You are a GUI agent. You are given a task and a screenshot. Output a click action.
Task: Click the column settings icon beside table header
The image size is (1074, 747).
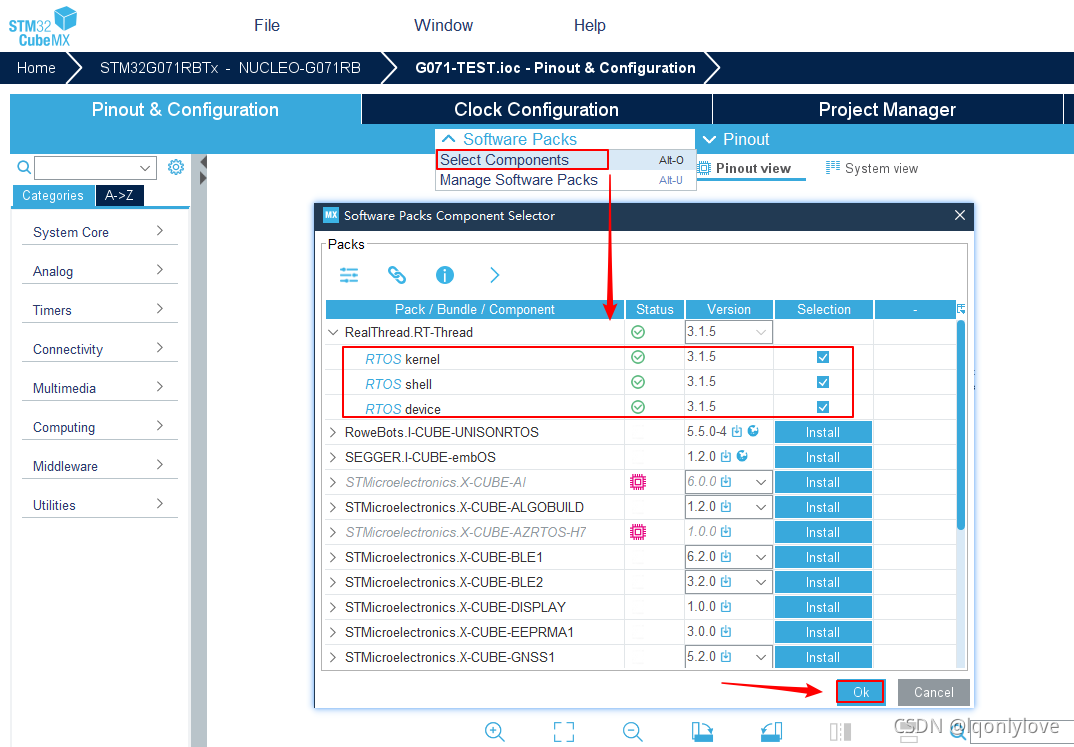click(x=961, y=309)
